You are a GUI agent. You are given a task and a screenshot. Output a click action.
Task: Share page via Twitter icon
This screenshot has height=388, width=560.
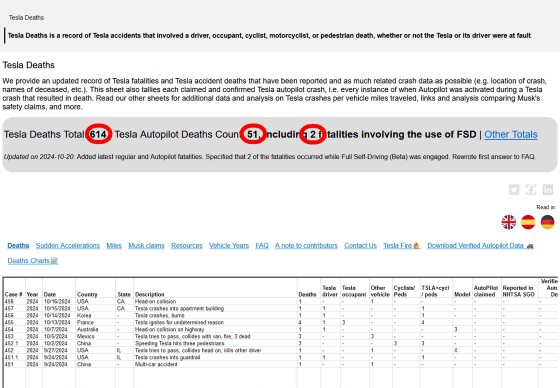pos(514,189)
